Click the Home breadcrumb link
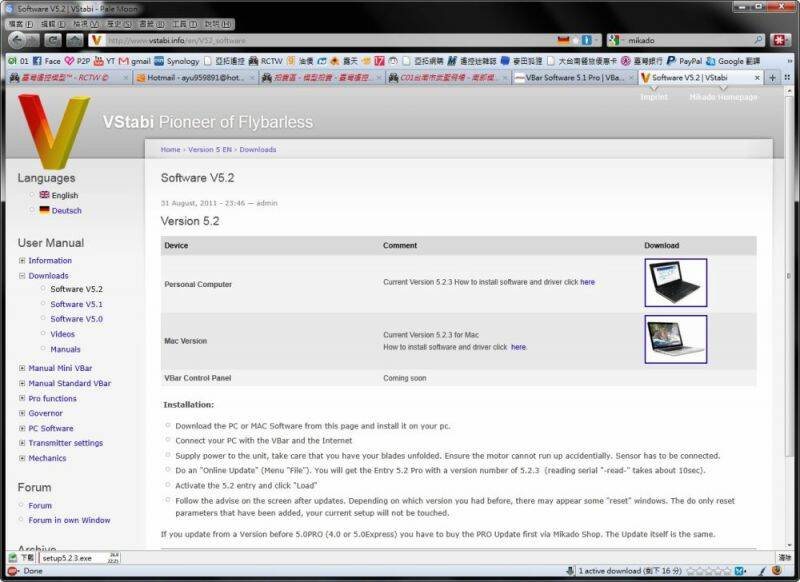The width and height of the screenshot is (800, 582). (x=170, y=149)
